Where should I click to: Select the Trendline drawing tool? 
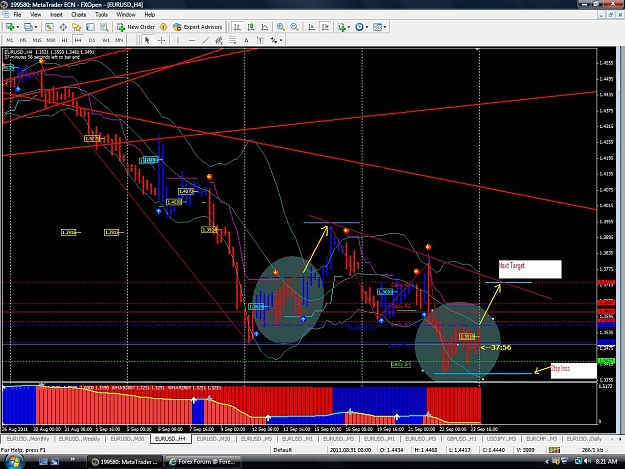click(x=205, y=40)
